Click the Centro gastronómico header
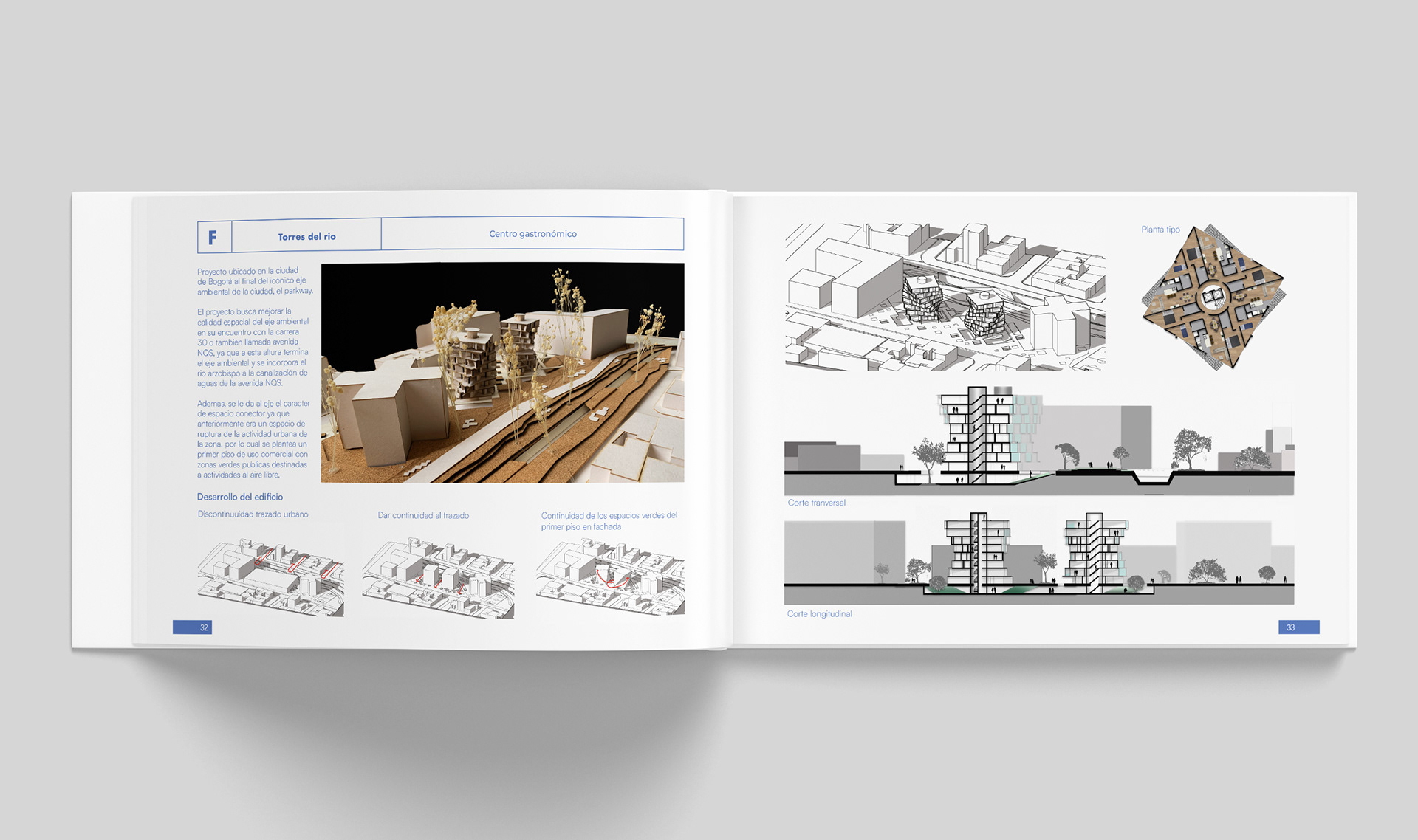Image resolution: width=1418 pixels, height=840 pixels. tap(532, 234)
